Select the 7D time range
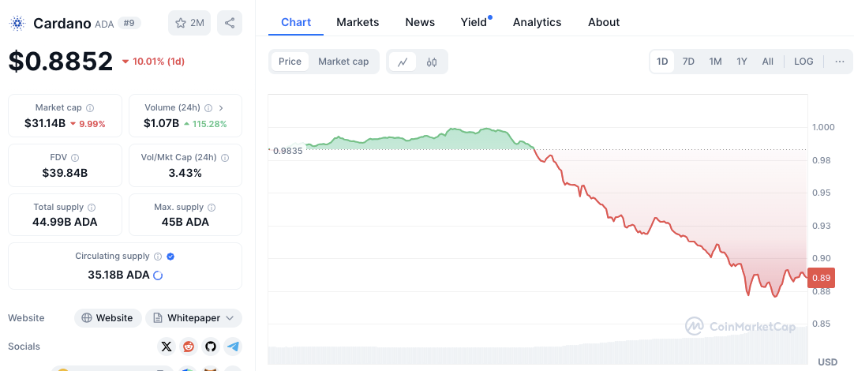This screenshot has width=859, height=379. point(688,61)
